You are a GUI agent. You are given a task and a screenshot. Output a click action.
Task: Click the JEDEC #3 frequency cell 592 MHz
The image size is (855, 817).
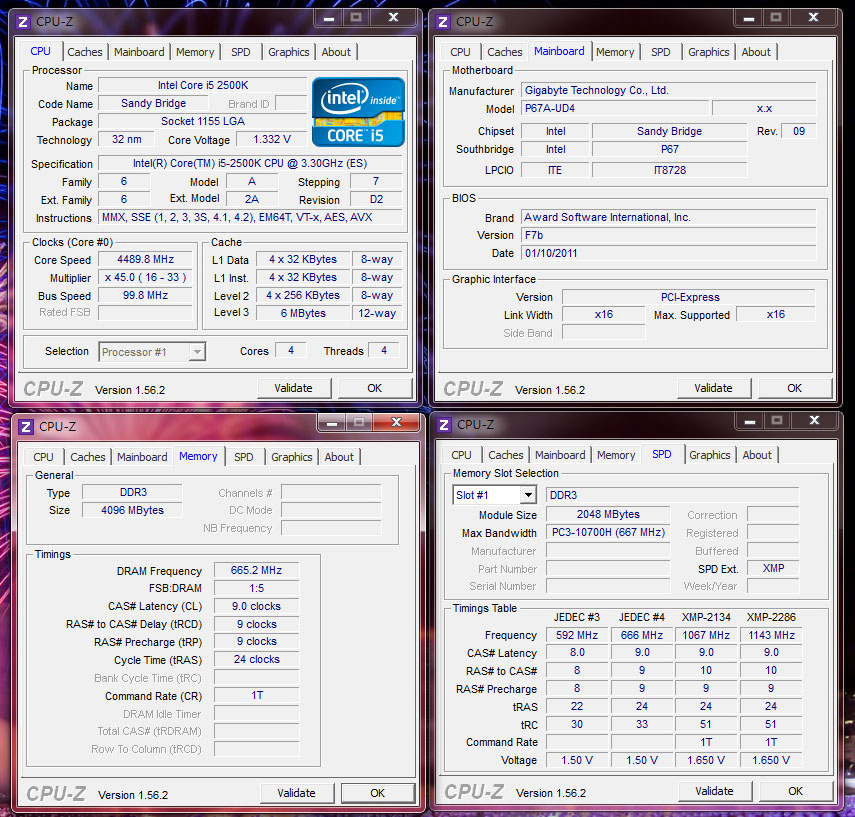[577, 635]
